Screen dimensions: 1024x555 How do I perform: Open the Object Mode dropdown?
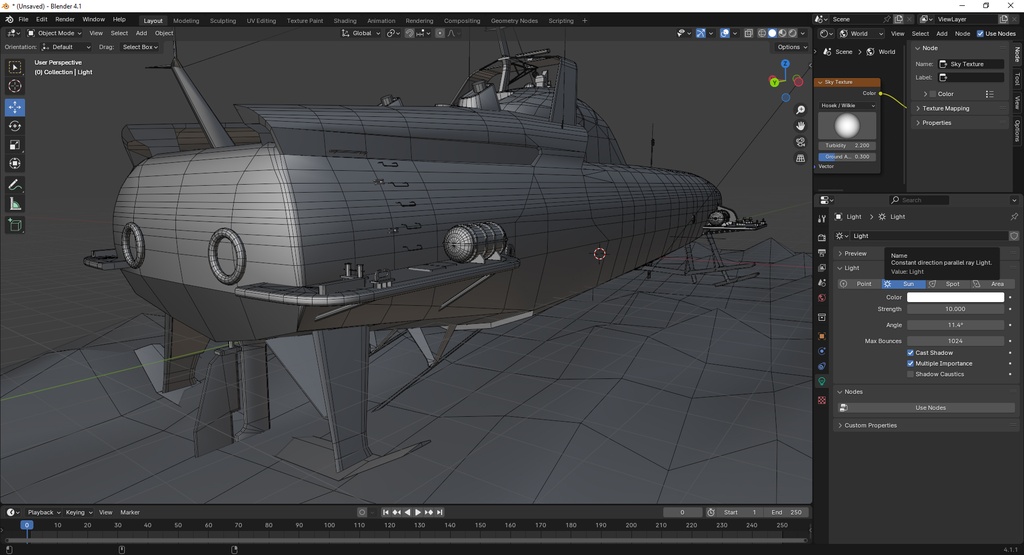[x=55, y=33]
